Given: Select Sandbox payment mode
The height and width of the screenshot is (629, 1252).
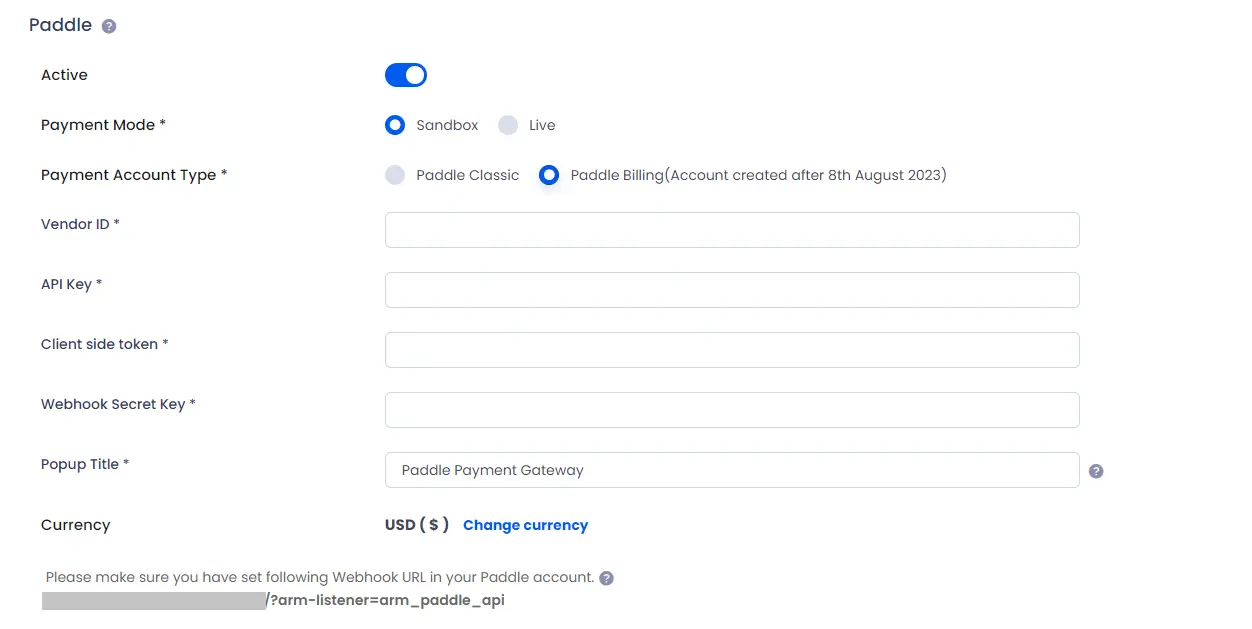Looking at the screenshot, I should click(395, 125).
